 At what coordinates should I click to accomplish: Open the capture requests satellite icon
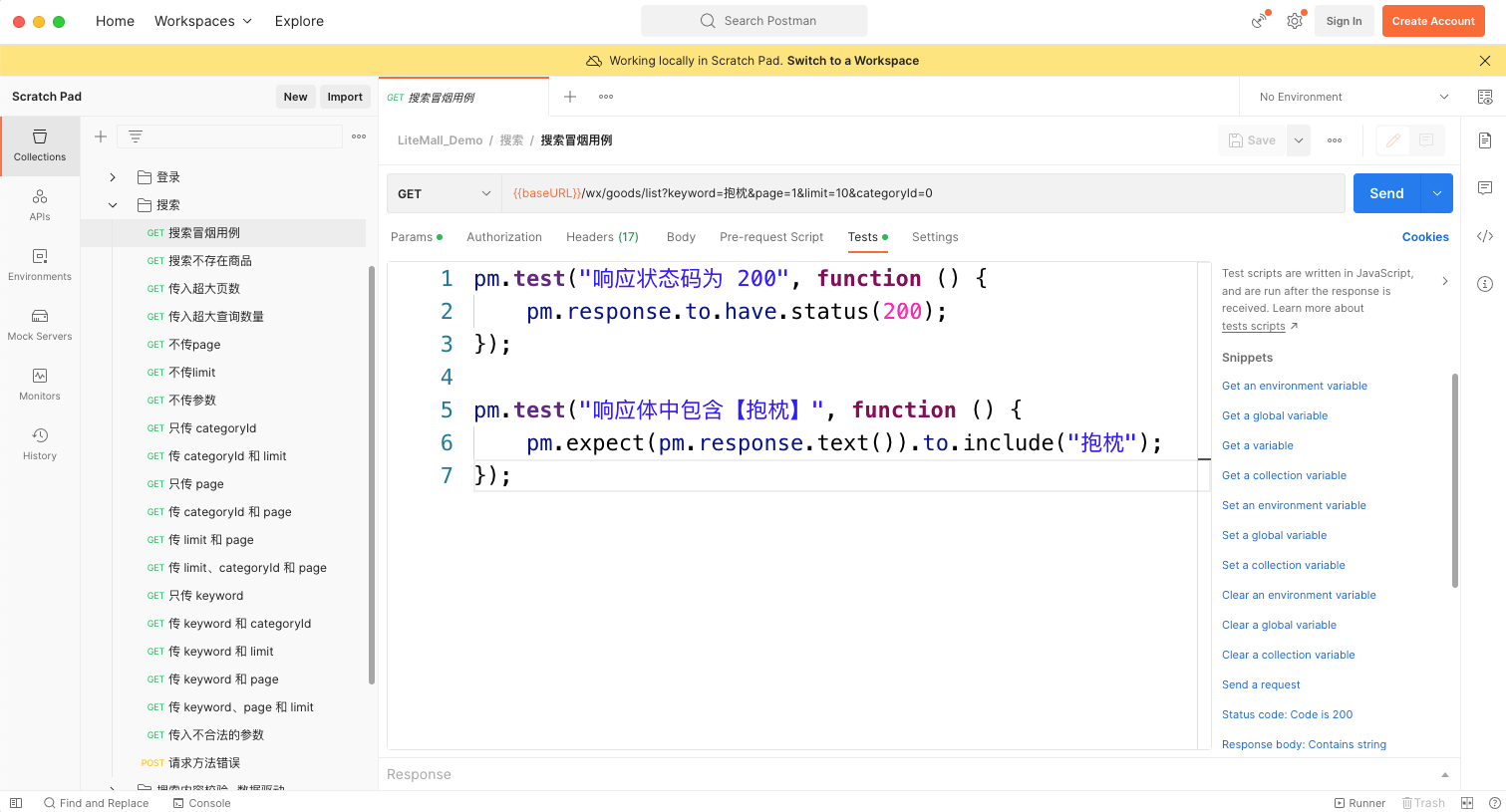1261,21
